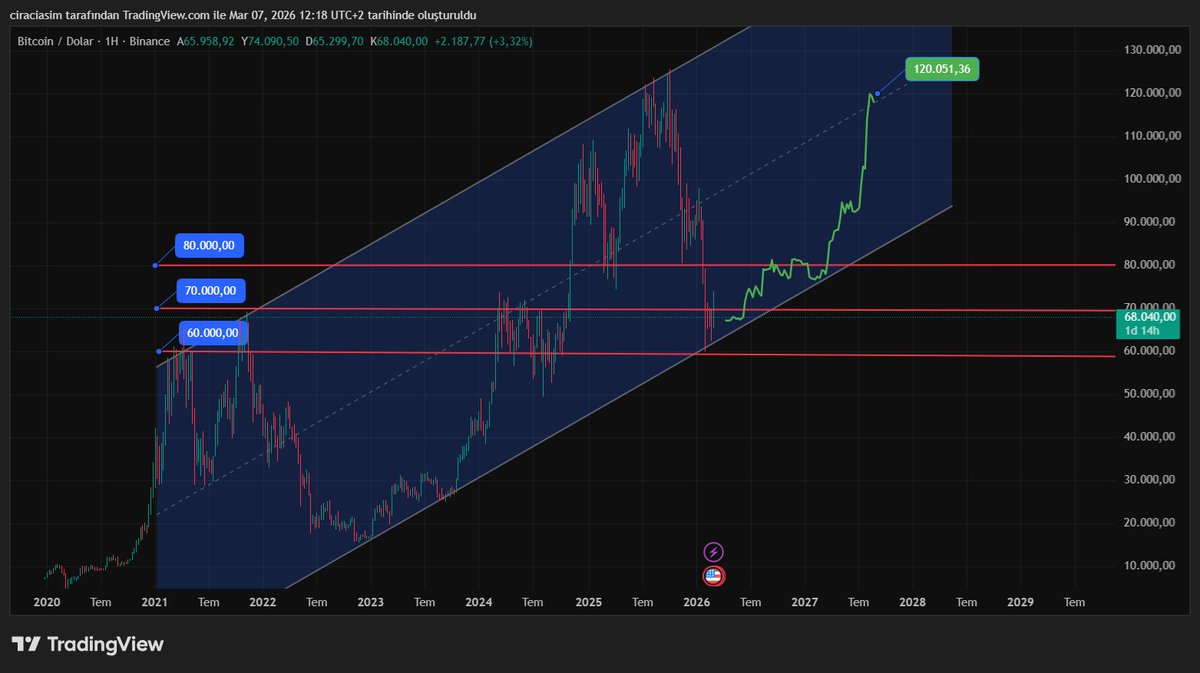Click the close value K68.040,00

(399, 41)
